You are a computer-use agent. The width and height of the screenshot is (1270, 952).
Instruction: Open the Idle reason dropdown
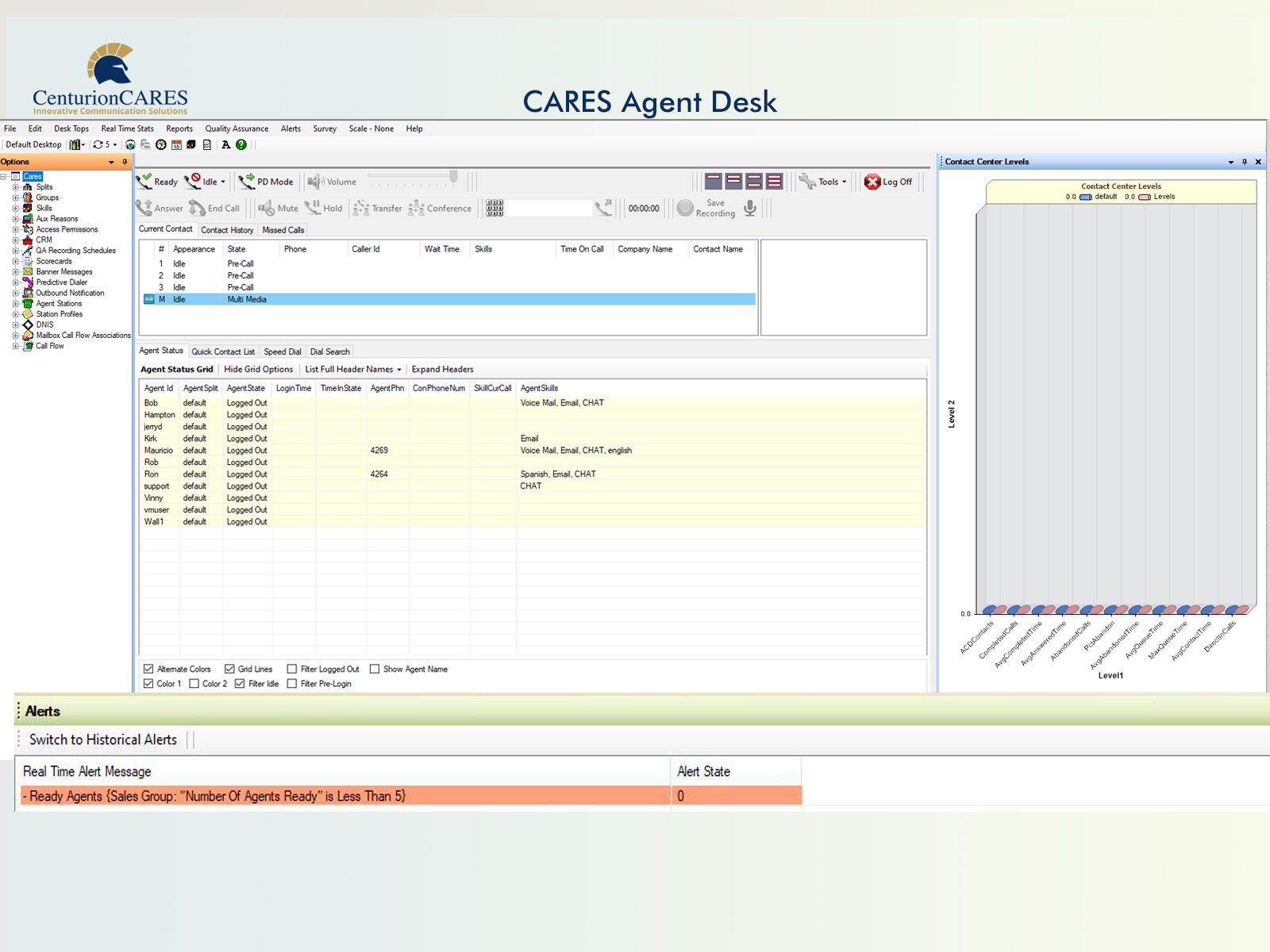(x=223, y=182)
